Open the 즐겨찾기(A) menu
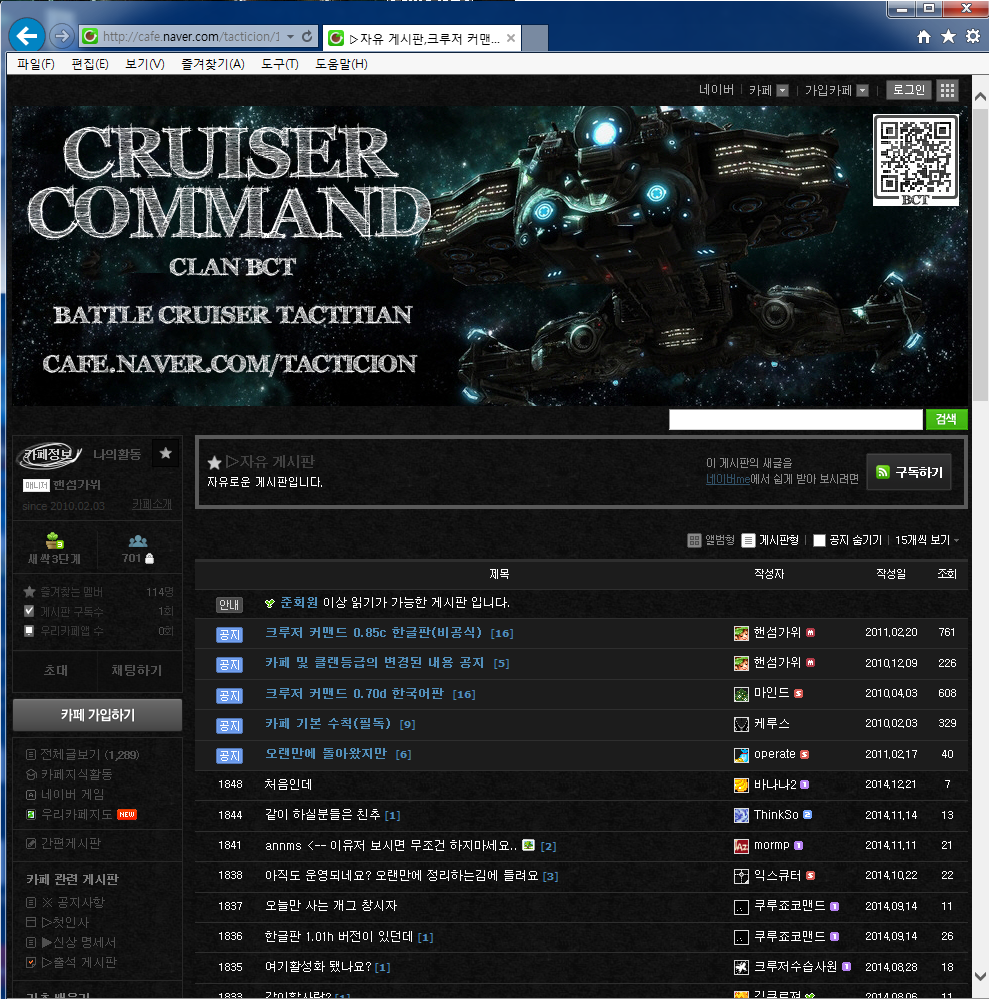This screenshot has height=999, width=989. pos(213,64)
